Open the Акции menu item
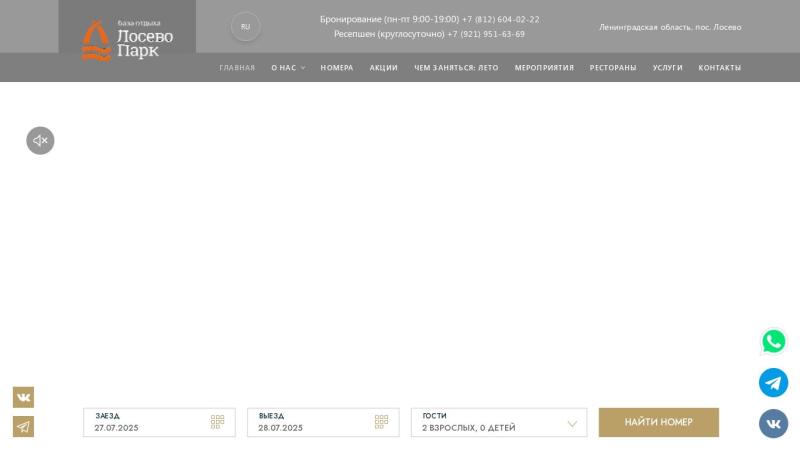The image size is (800, 450). [x=383, y=68]
